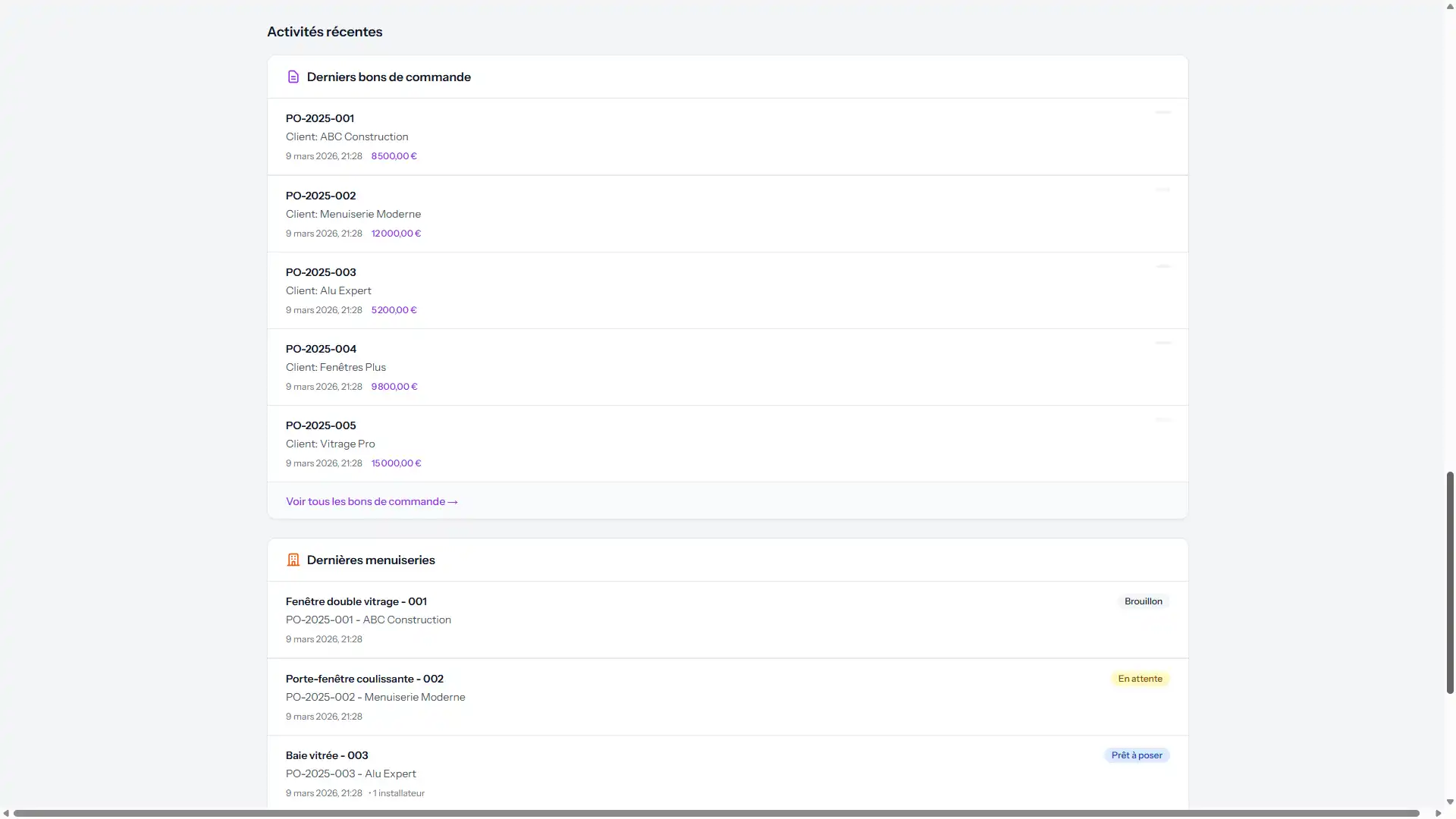Click the 8500,00 € amount
Viewport: 1456px width, 819px height.
pos(394,156)
